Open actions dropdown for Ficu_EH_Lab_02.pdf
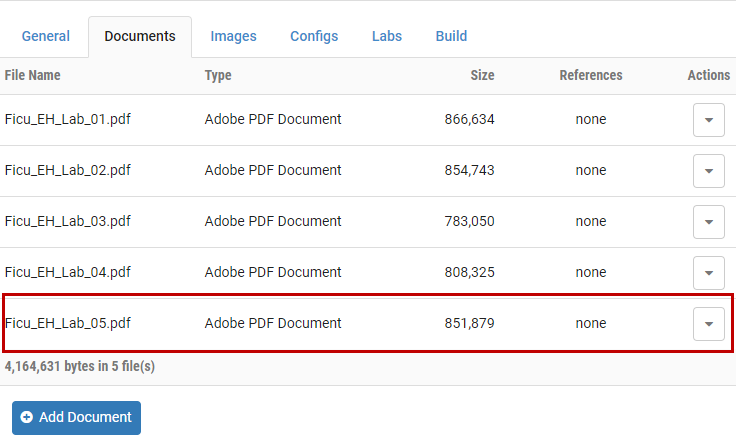The image size is (736, 435). [709, 171]
